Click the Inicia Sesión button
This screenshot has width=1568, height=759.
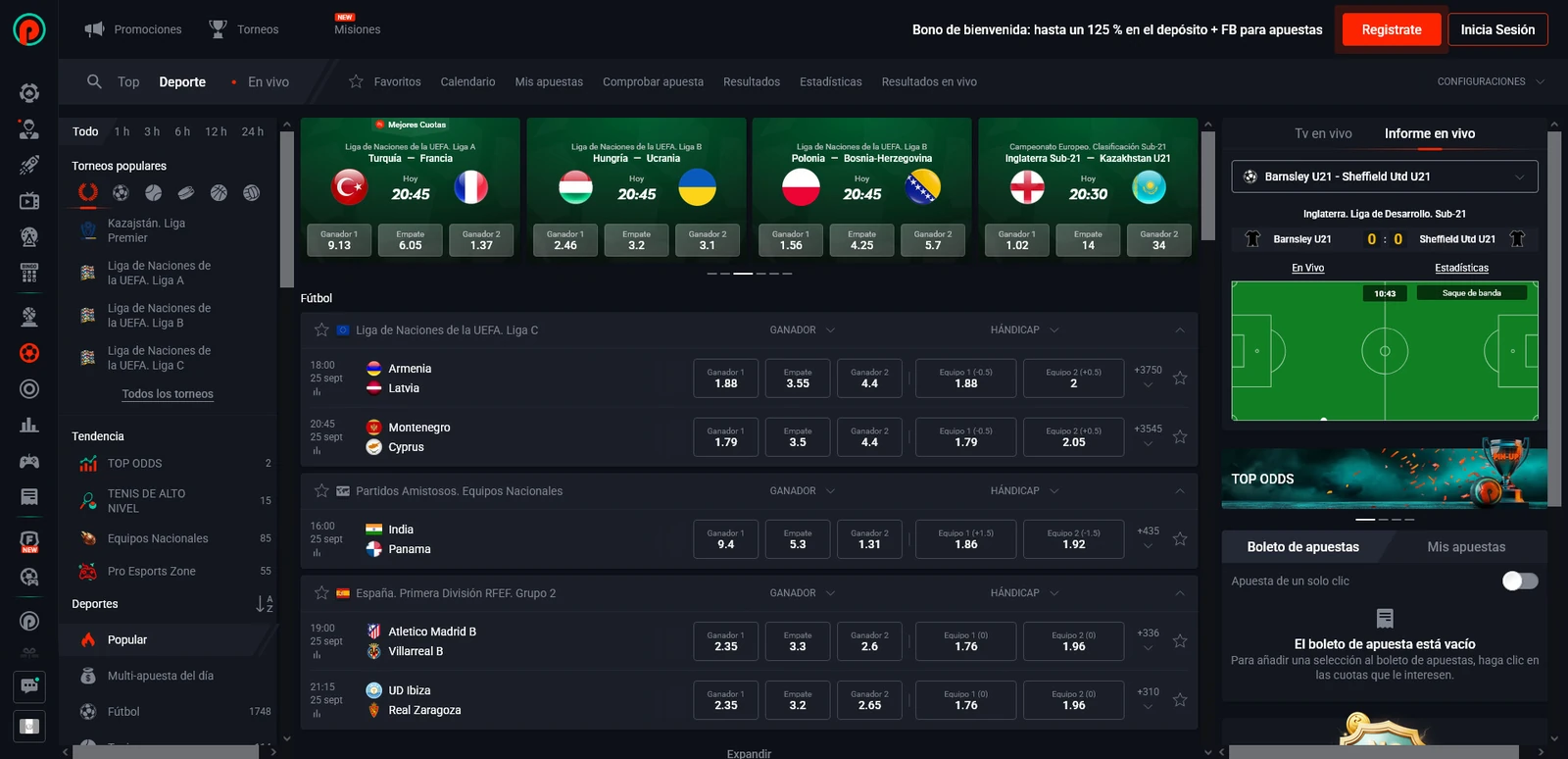(x=1497, y=29)
